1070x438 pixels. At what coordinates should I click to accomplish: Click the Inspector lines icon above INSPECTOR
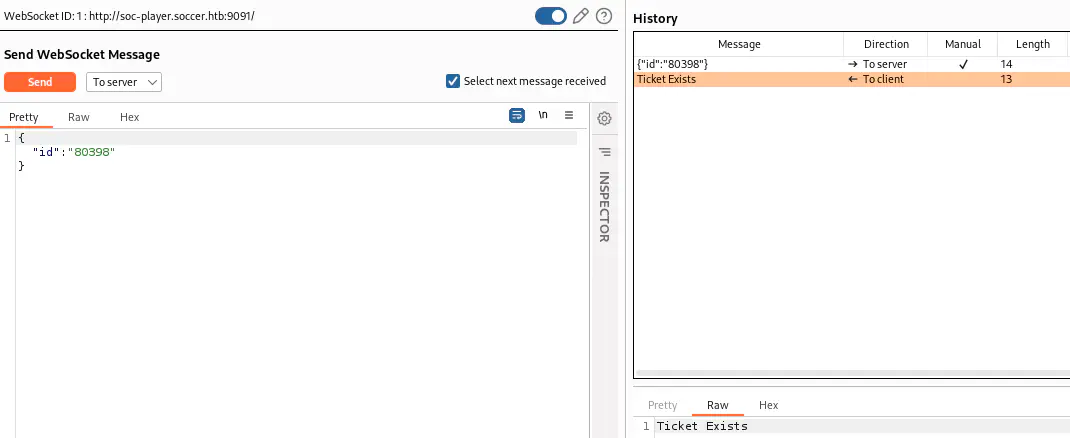pyautogui.click(x=604, y=153)
